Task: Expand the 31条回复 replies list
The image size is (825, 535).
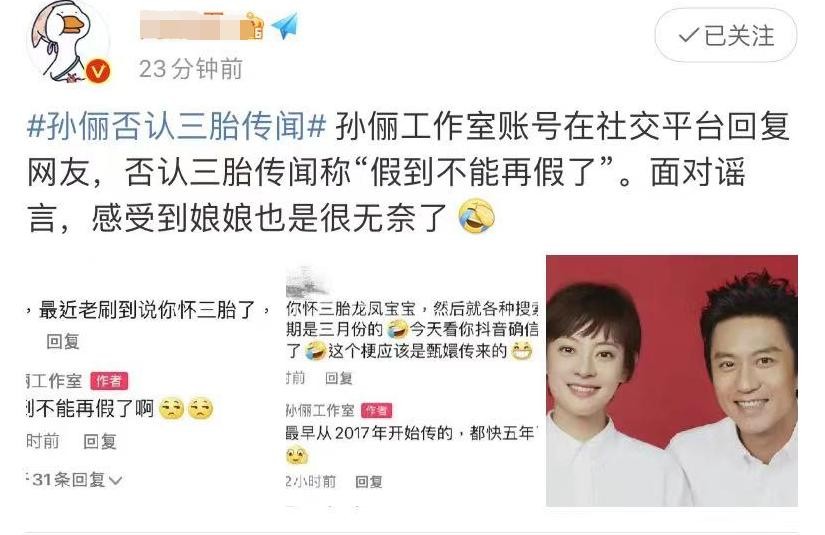Action: click(x=75, y=480)
